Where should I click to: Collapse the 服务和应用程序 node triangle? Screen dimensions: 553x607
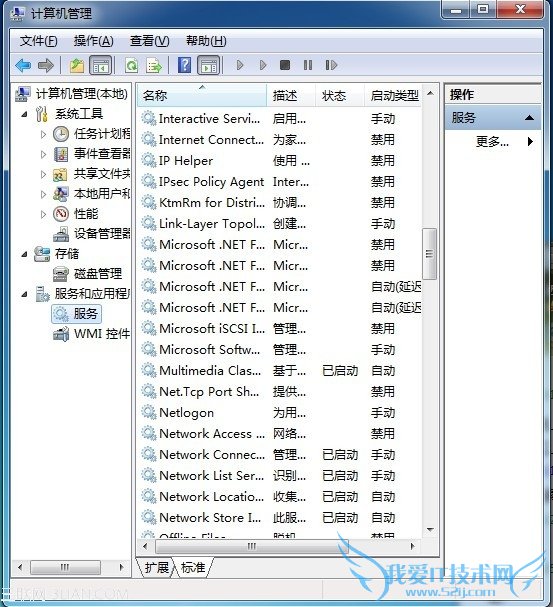pos(25,294)
